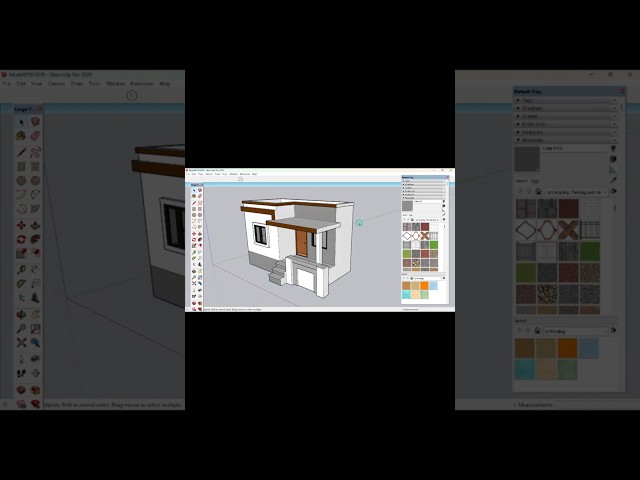Choose the dark red material thumbnail in blurred top row

pos(568,208)
